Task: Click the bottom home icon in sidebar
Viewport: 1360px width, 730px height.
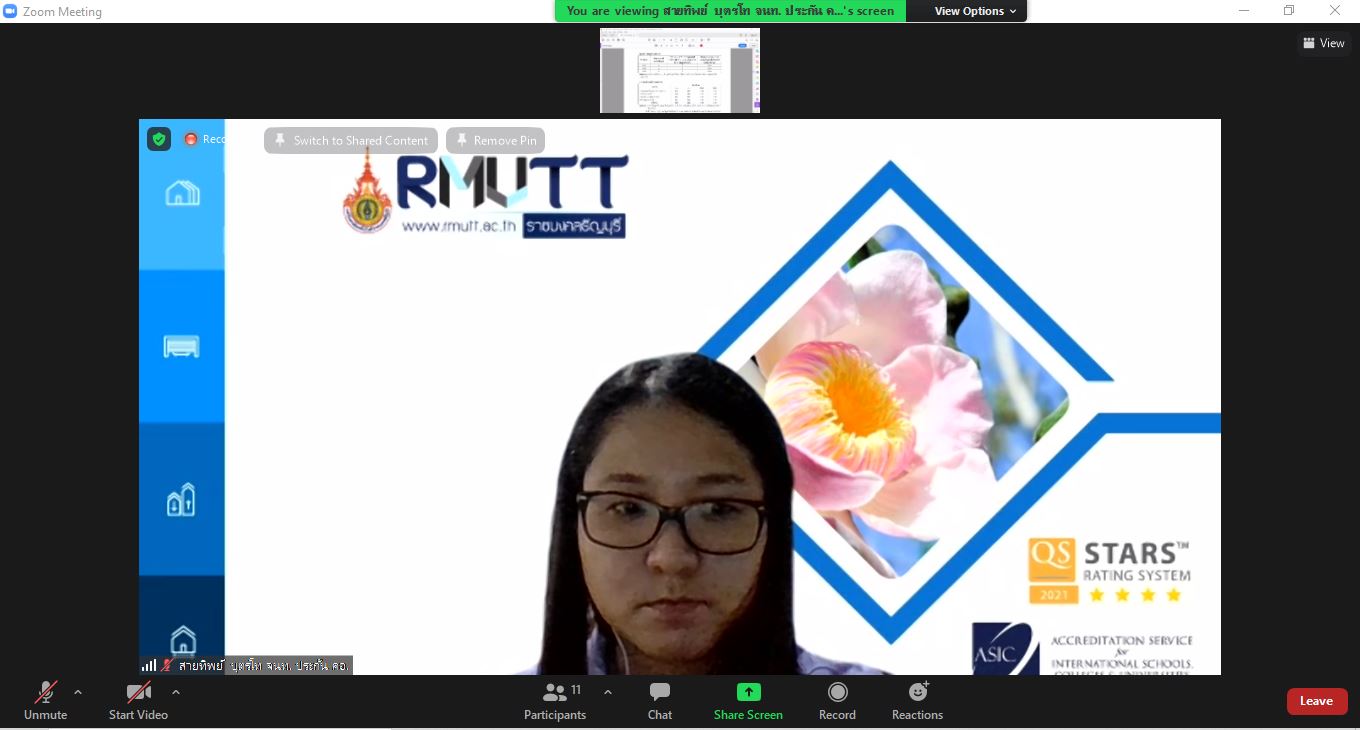Action: click(182, 639)
